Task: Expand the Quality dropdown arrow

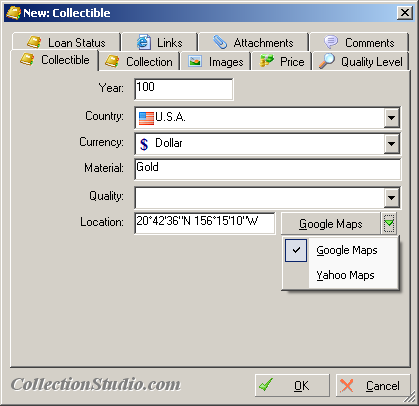Action: point(391,197)
